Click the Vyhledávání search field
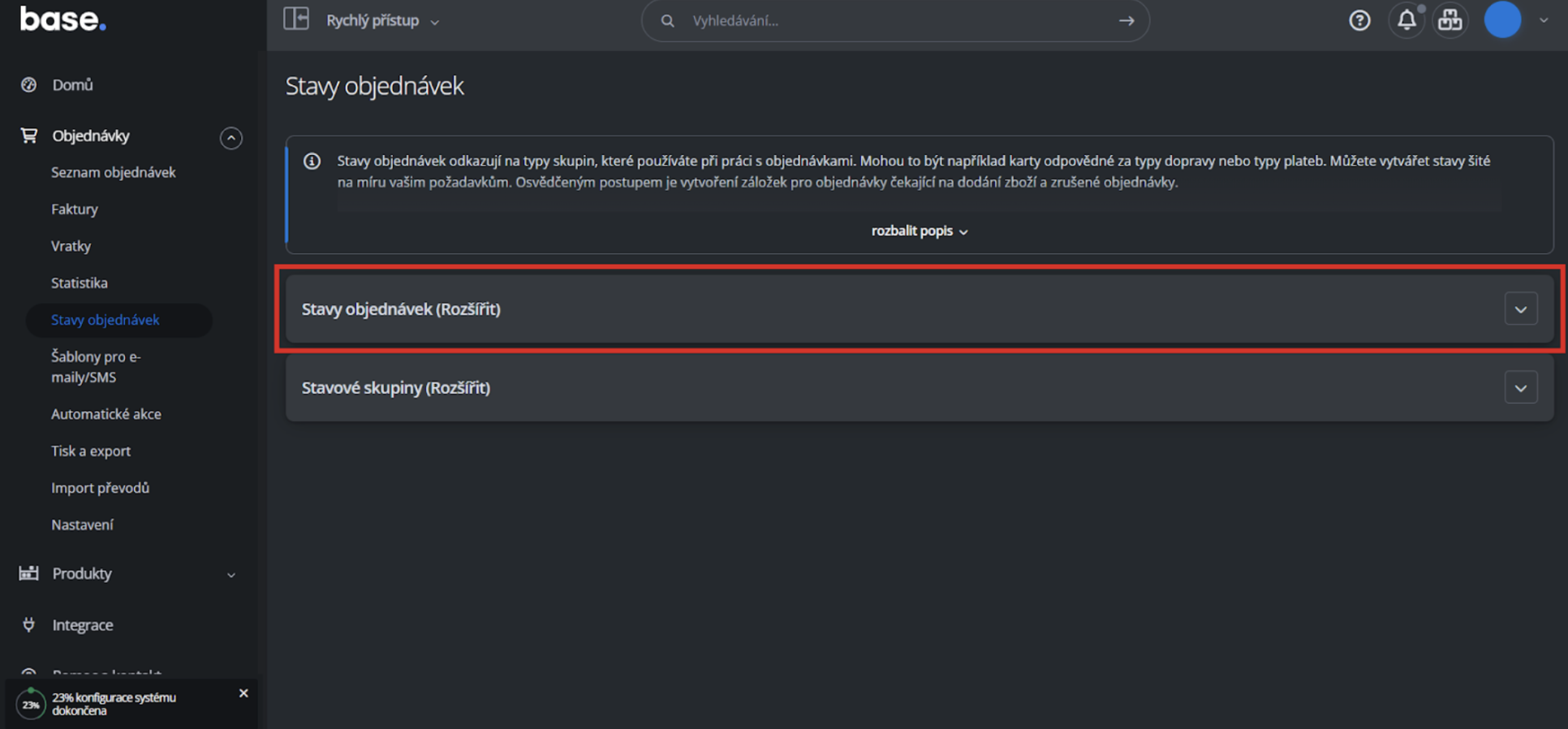Viewport: 1568px width, 729px height. coord(895,20)
